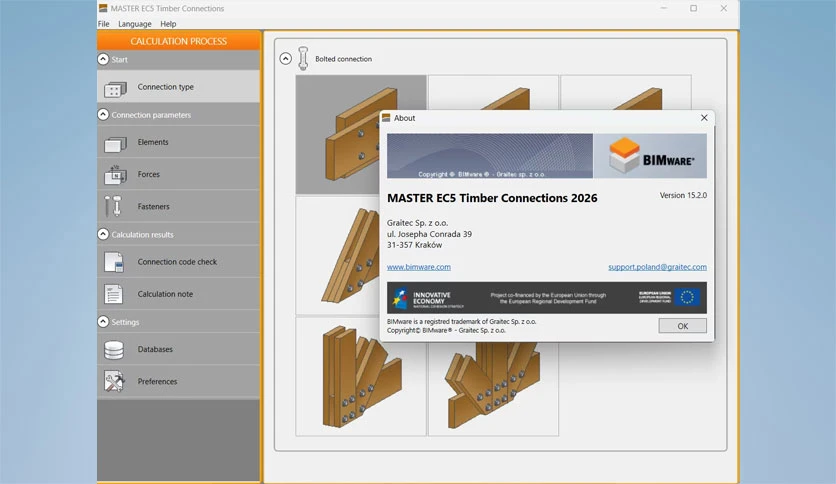Select the Connection type label
Image resolution: width=836 pixels, height=484 pixels.
pyautogui.click(x=165, y=87)
